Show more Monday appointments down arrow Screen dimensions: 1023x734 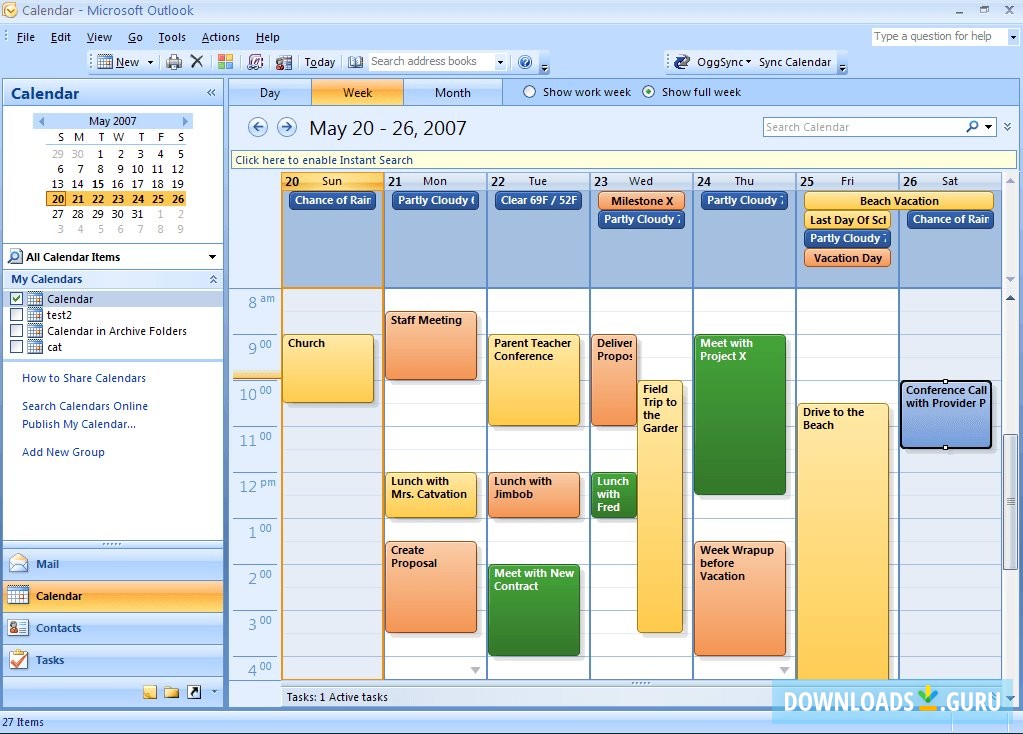[476, 670]
